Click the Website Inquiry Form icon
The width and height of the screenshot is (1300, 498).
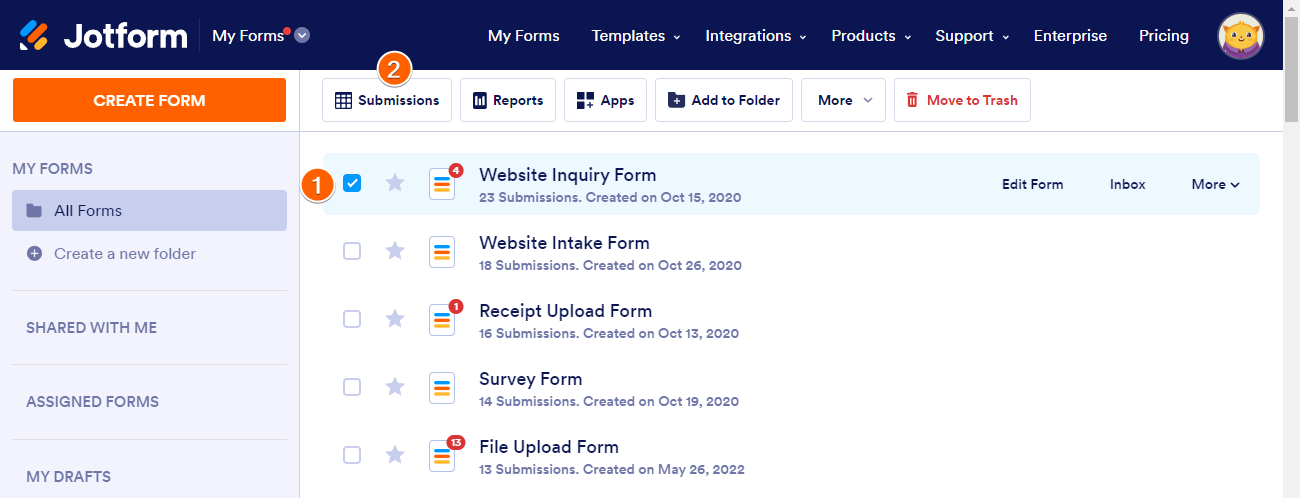coord(442,184)
